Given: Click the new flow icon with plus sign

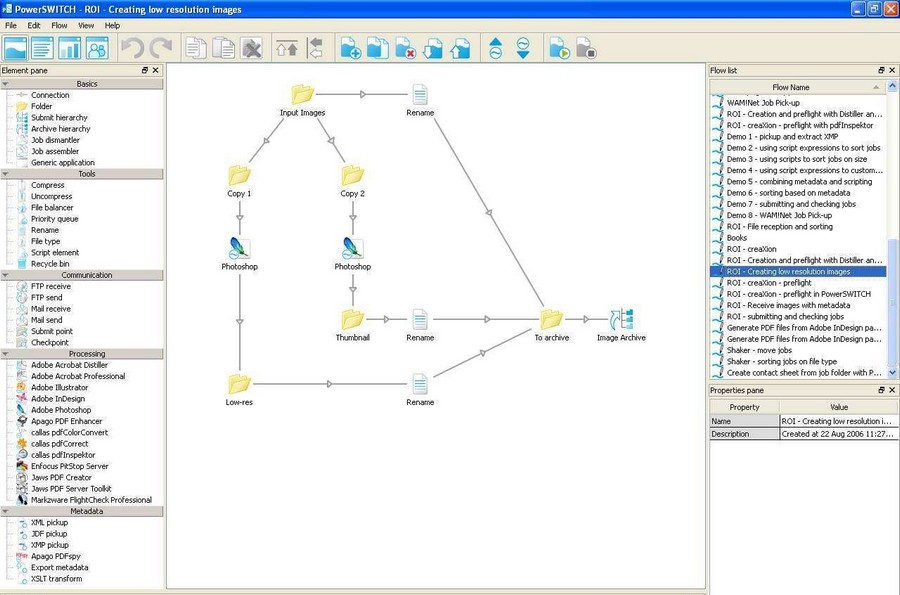Looking at the screenshot, I should click(x=350, y=47).
